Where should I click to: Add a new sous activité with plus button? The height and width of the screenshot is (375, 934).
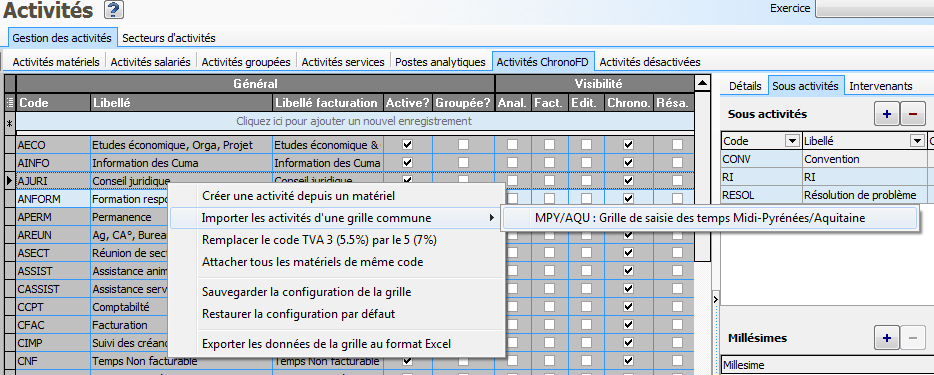886,114
